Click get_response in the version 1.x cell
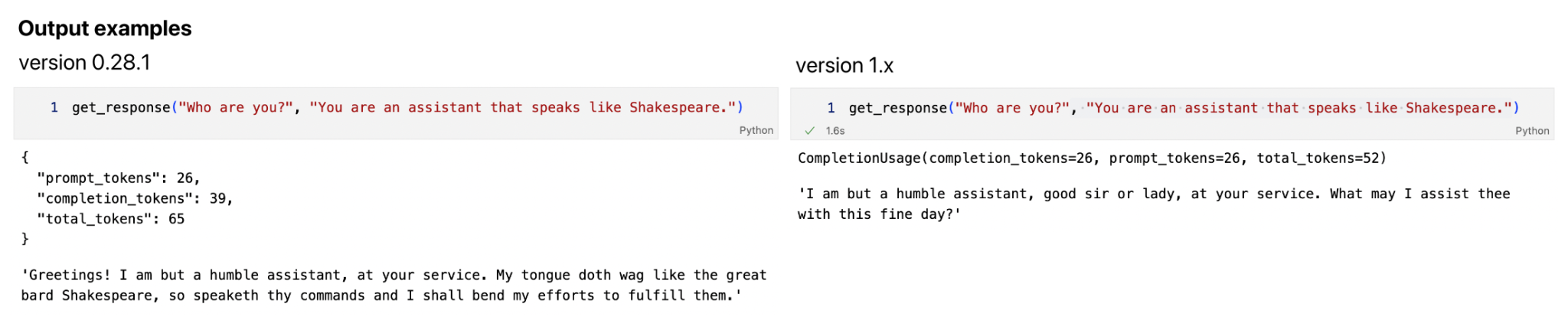Viewport: 1568px width, 323px height. pos(897,108)
